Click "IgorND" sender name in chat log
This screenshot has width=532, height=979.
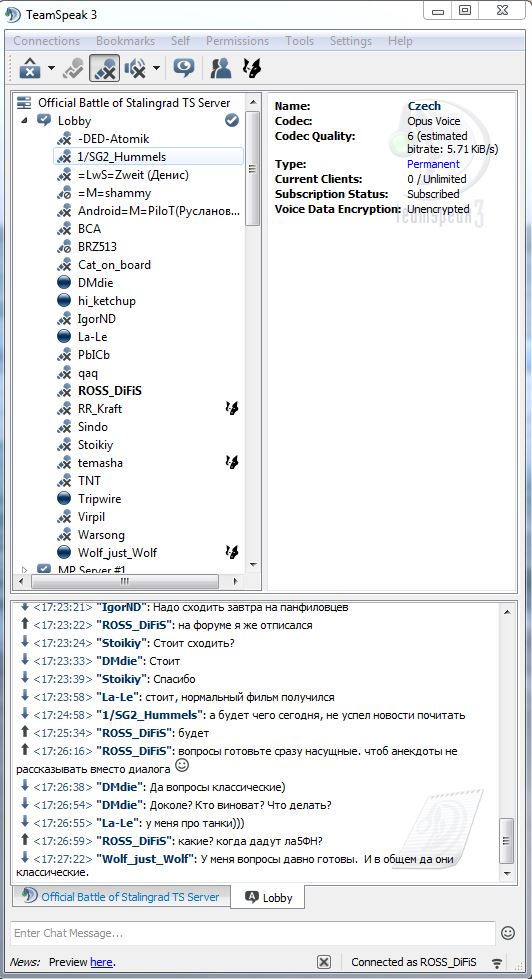pos(121,607)
